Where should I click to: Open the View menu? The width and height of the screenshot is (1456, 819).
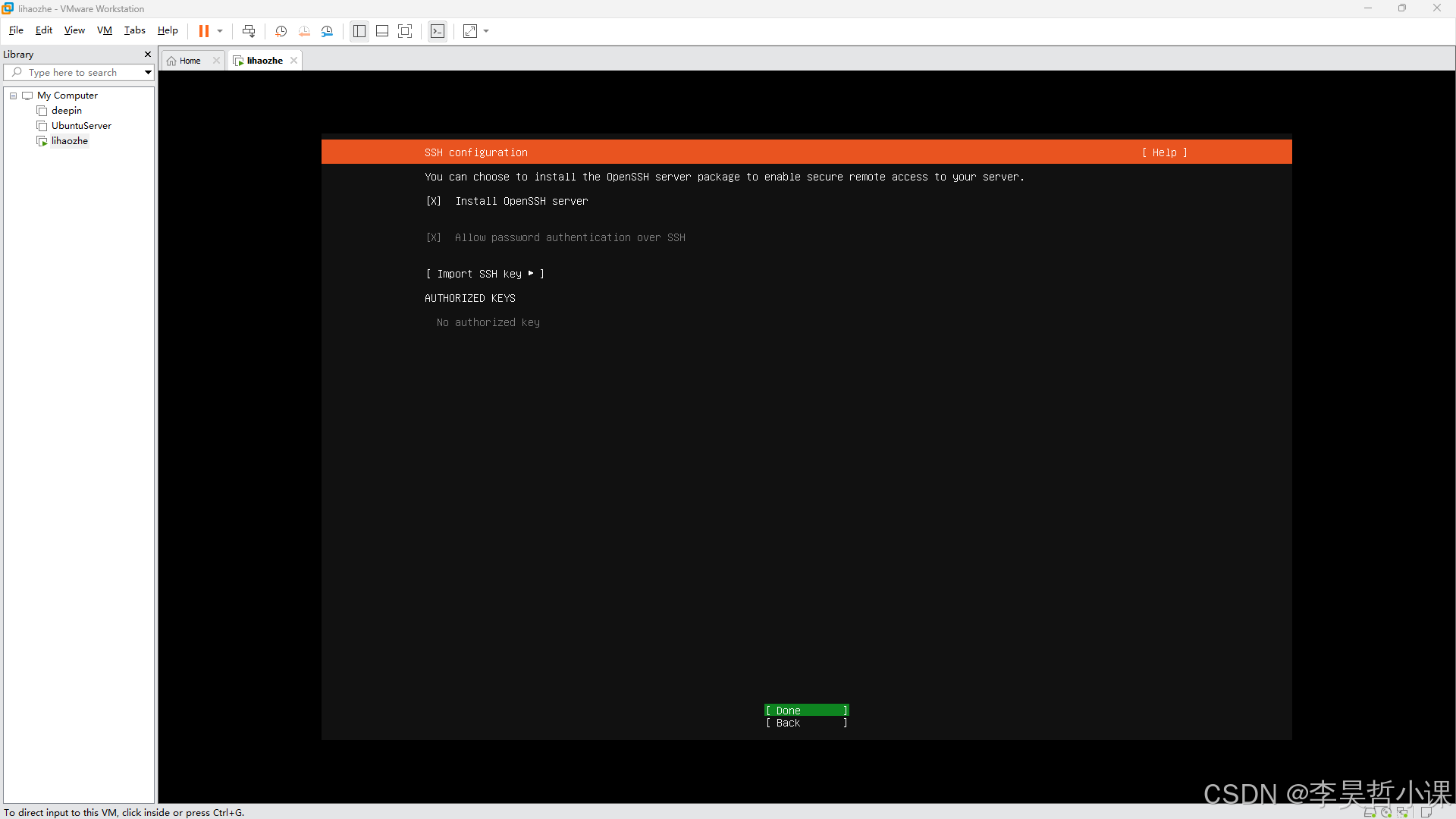click(x=74, y=30)
